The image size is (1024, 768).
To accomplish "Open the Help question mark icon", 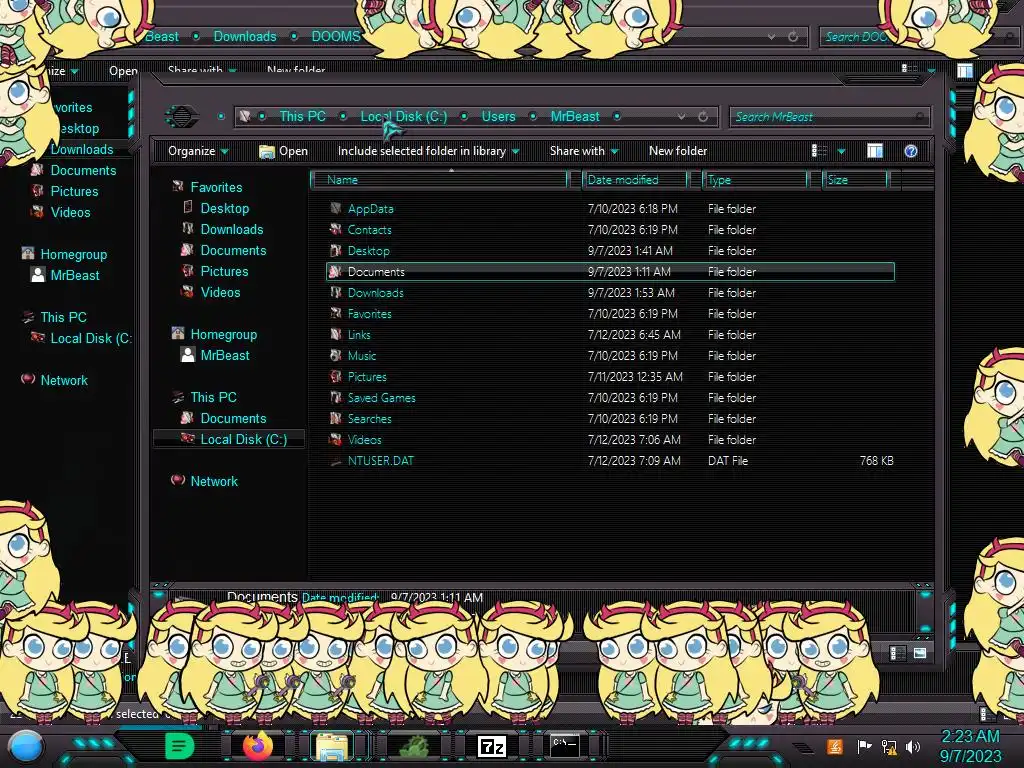I will (911, 151).
